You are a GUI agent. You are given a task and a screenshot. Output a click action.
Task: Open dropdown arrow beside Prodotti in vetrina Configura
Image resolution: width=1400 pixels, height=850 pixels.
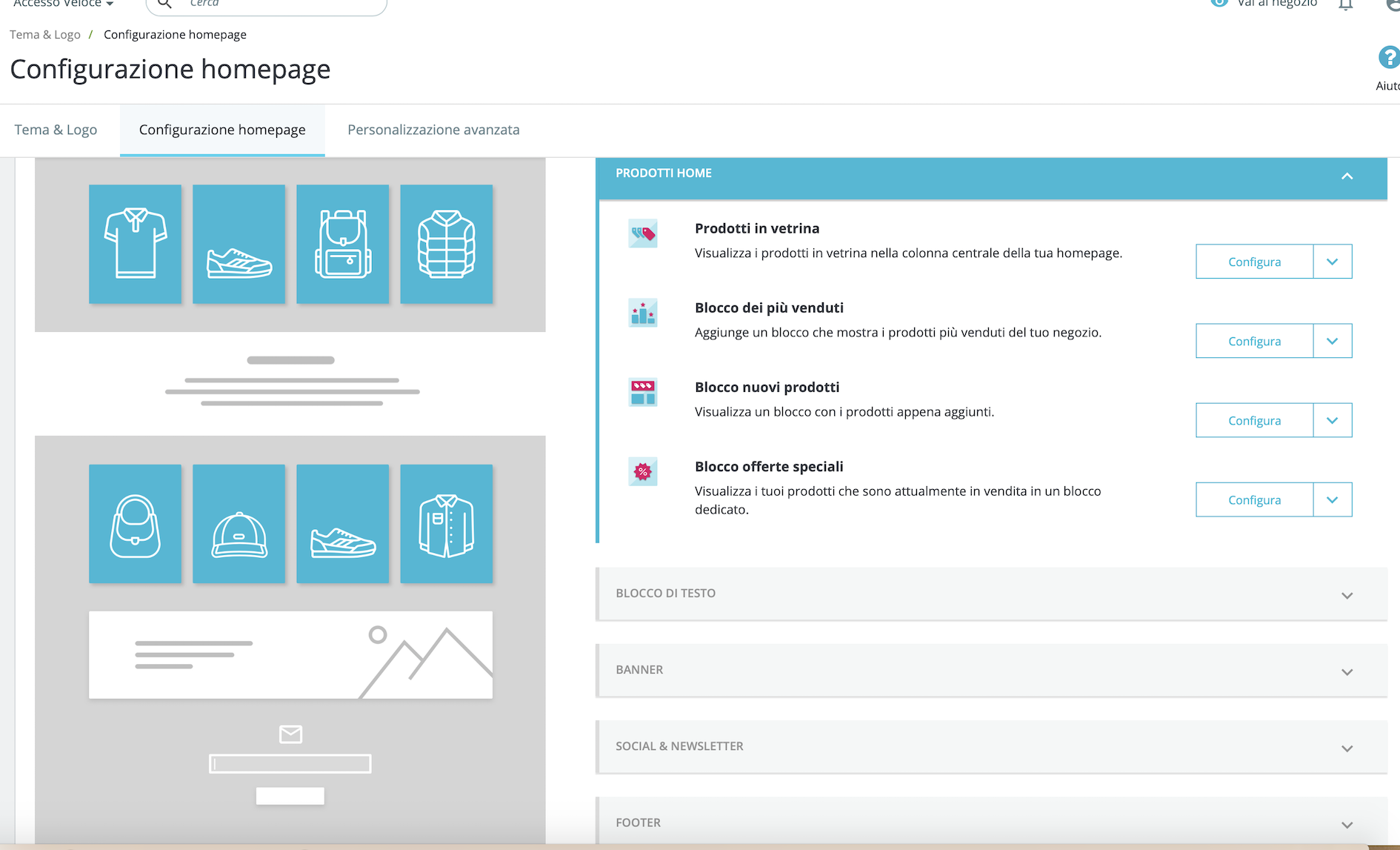[x=1333, y=262]
